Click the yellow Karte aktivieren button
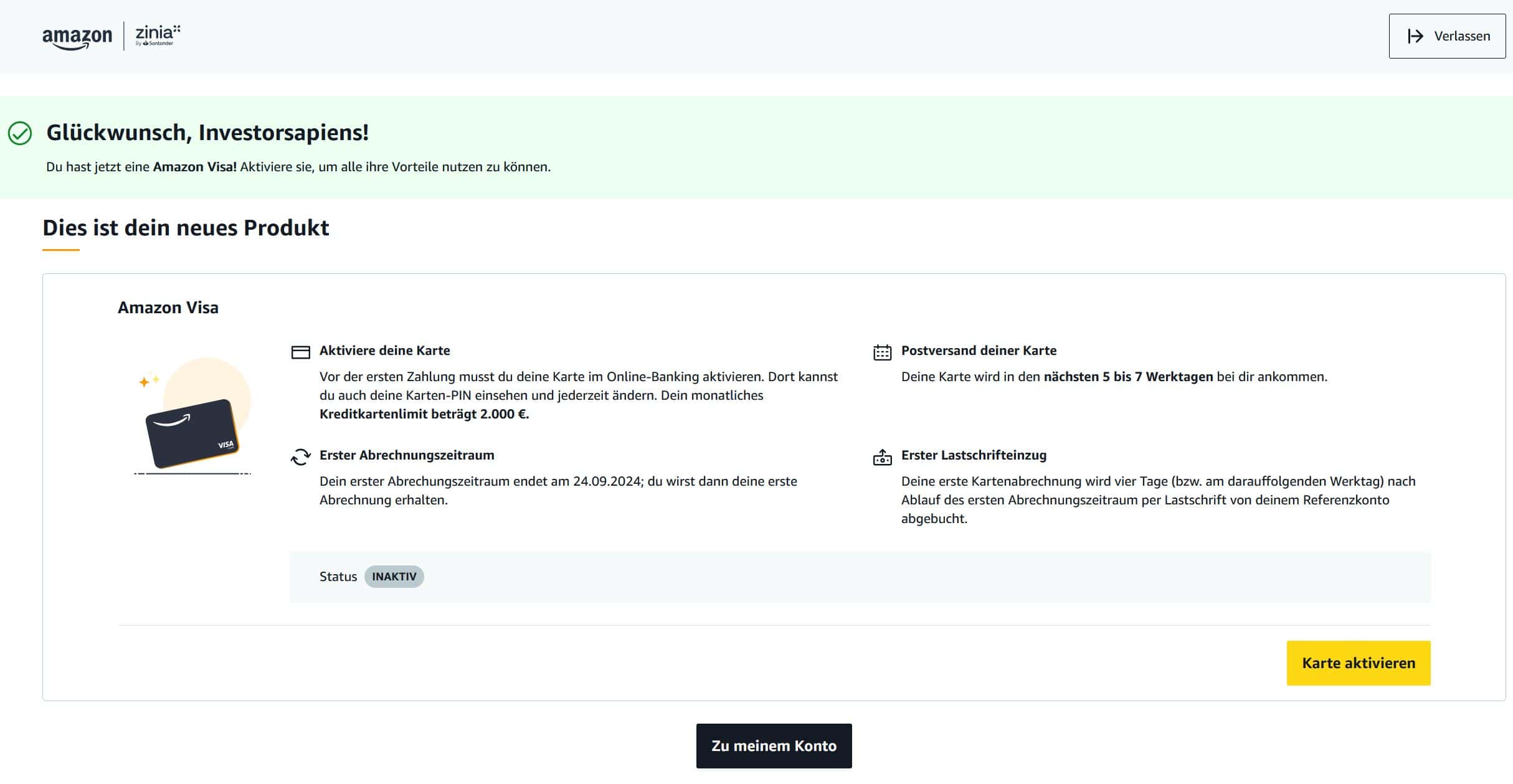Image resolution: width=1513 pixels, height=784 pixels. pyautogui.click(x=1359, y=663)
